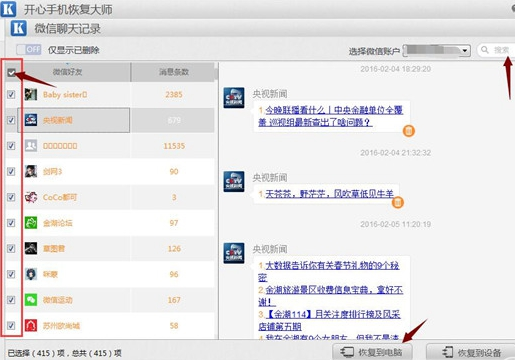Click the 恢复到电脑 button
Image resolution: width=515 pixels, height=360 pixels.
pos(372,352)
